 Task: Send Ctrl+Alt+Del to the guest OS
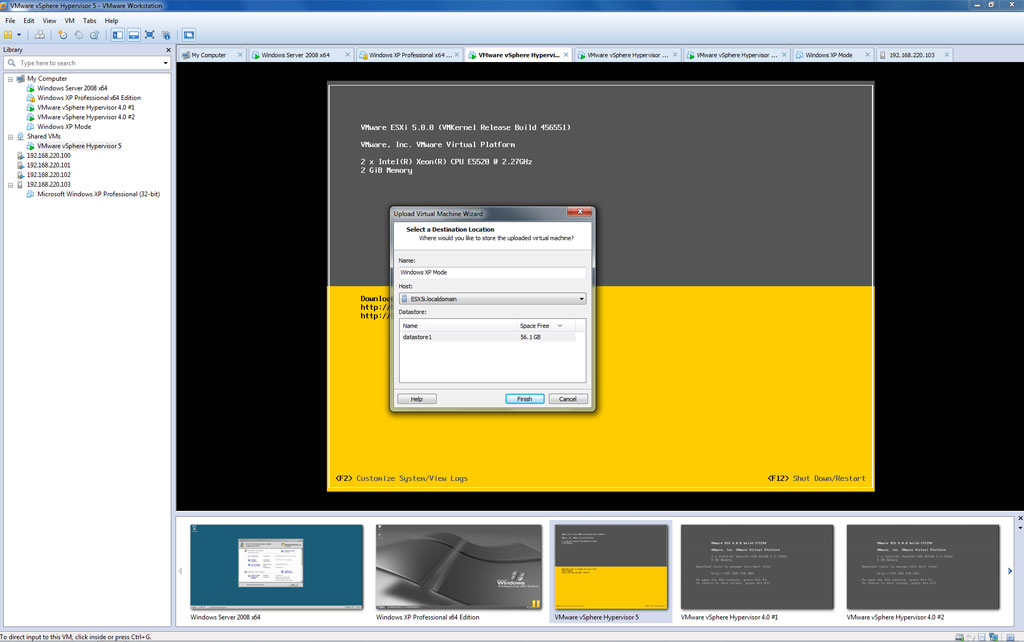pyautogui.click(x=40, y=33)
